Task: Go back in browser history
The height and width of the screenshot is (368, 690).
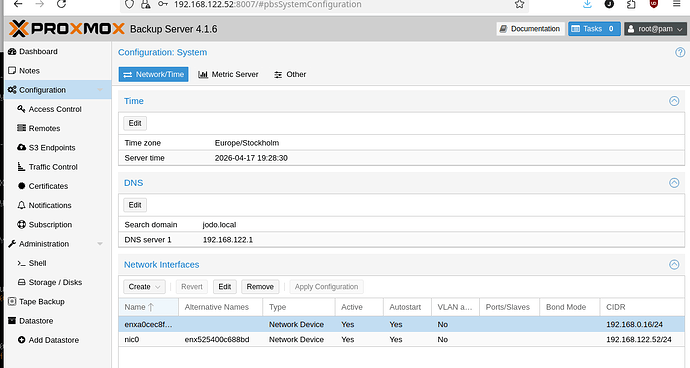Action: coord(18,4)
